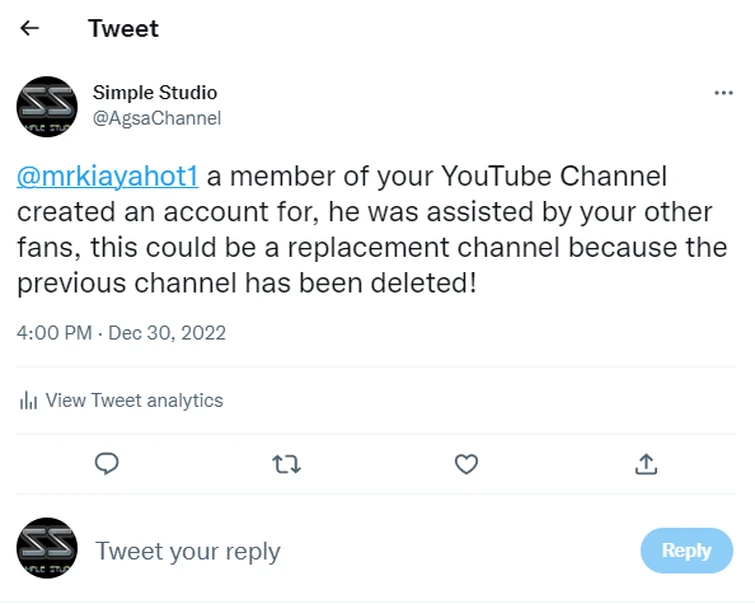Click the avatar beside the reply field
This screenshot has height=604, width=755.
[47, 547]
